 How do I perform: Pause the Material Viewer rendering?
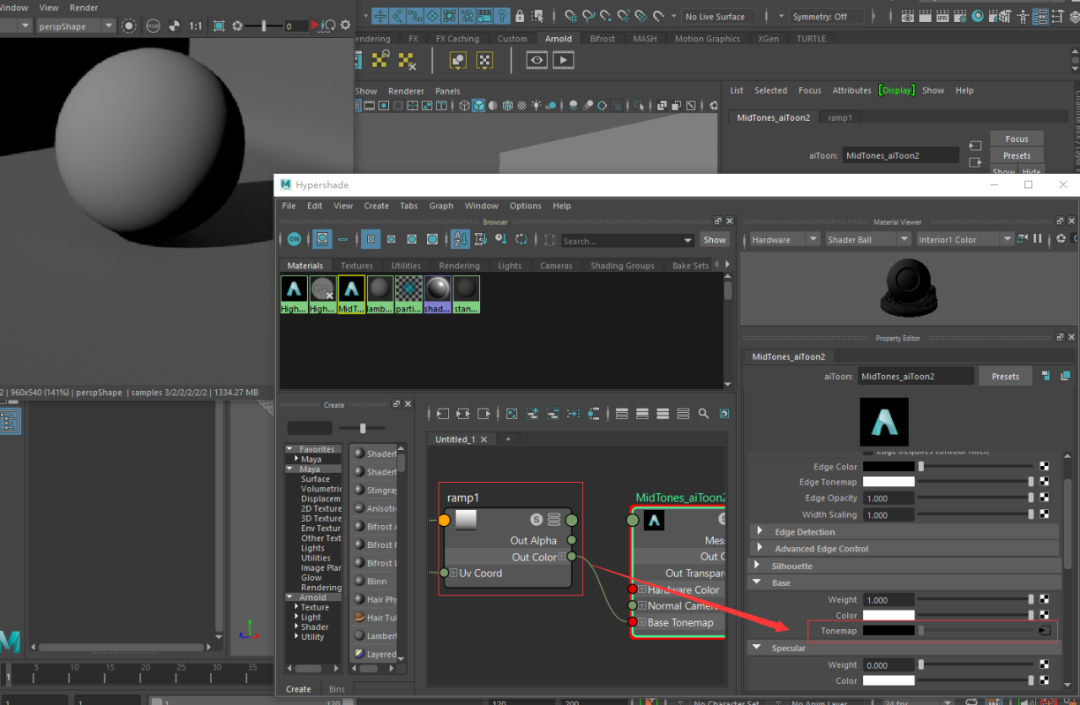(1037, 239)
